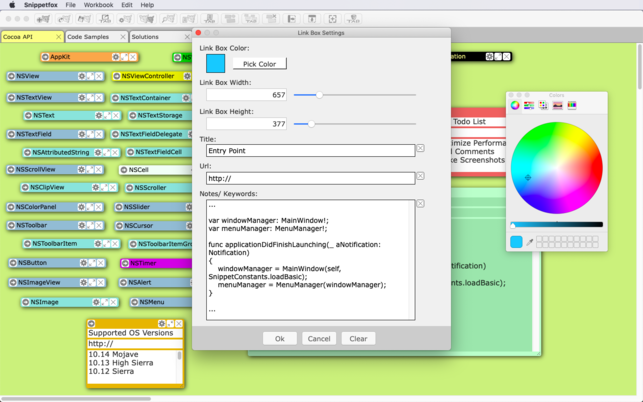This screenshot has width=643, height=402.
Task: Click resize icon on the NSScrollView box
Action: pos(90,169)
